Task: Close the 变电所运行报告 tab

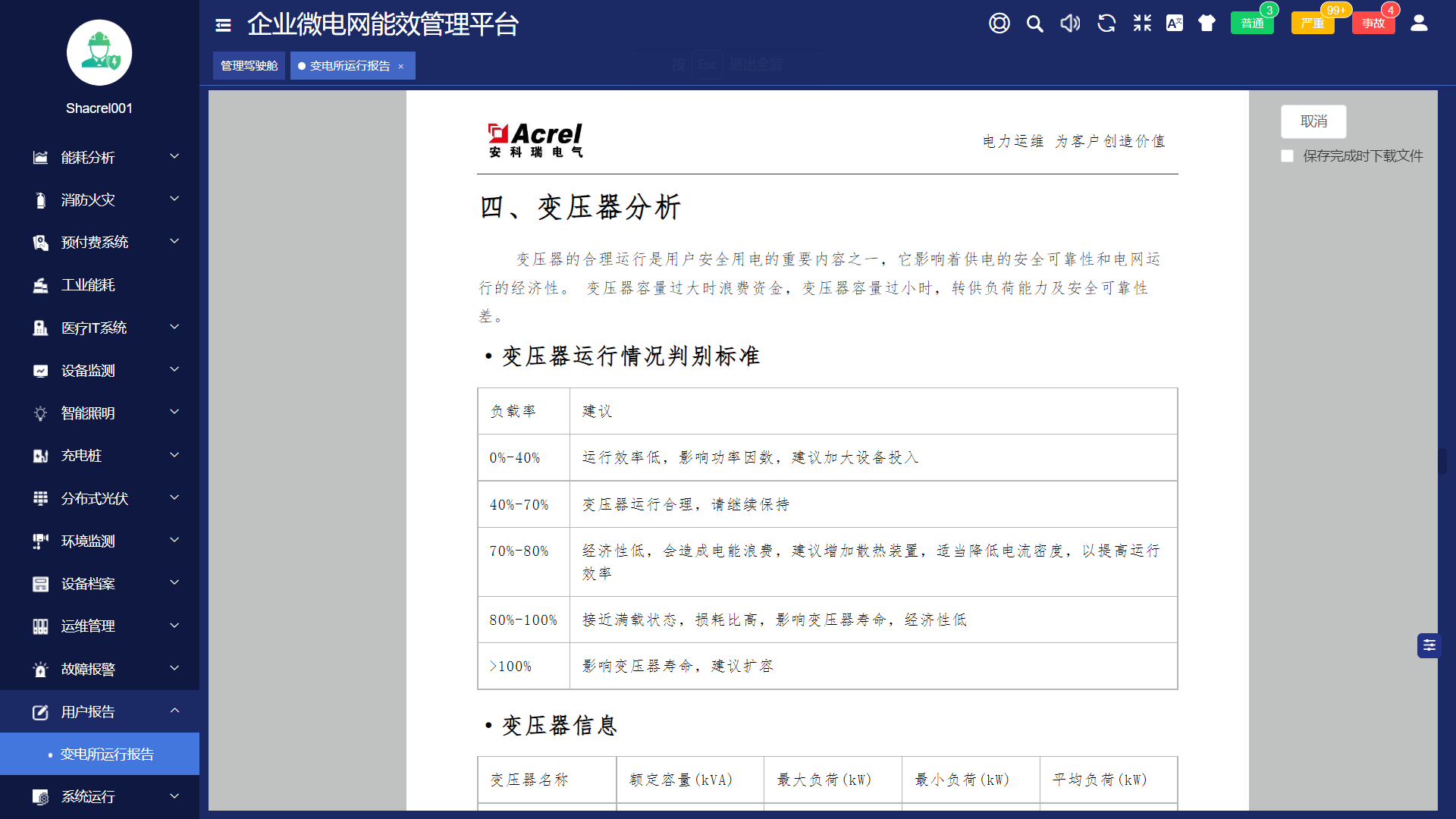Action: [x=401, y=67]
